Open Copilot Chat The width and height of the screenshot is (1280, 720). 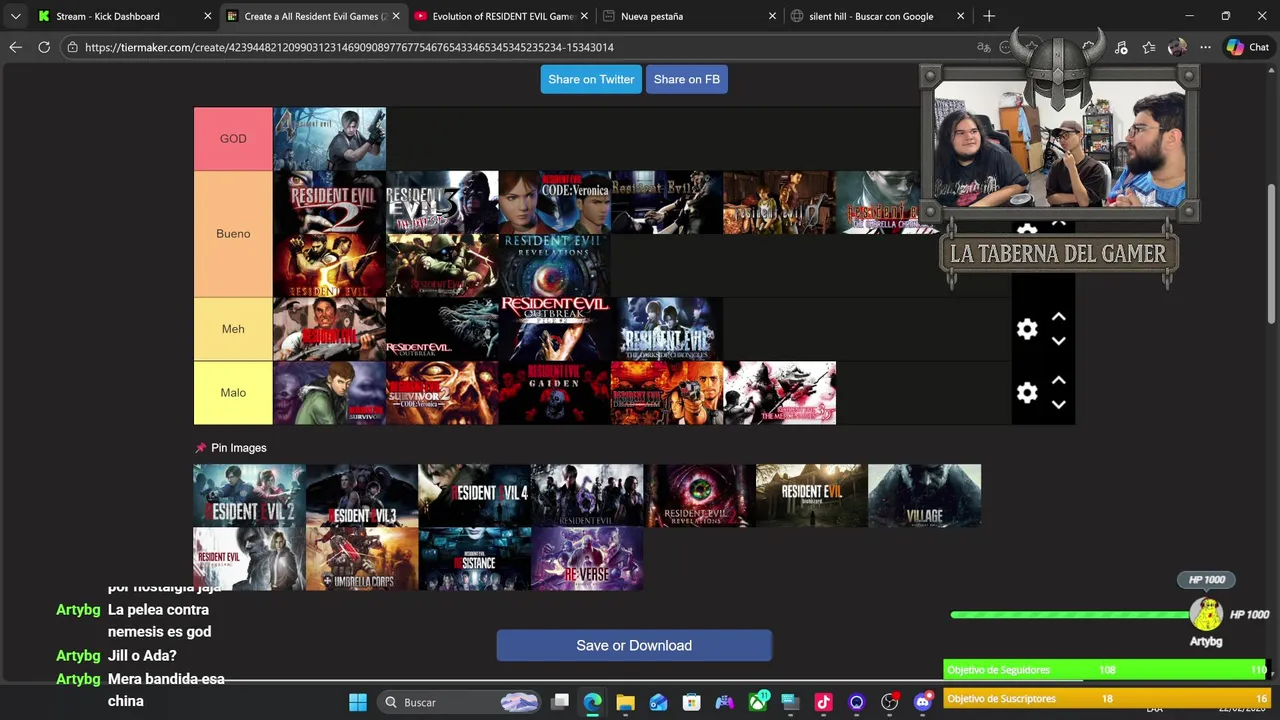1248,47
